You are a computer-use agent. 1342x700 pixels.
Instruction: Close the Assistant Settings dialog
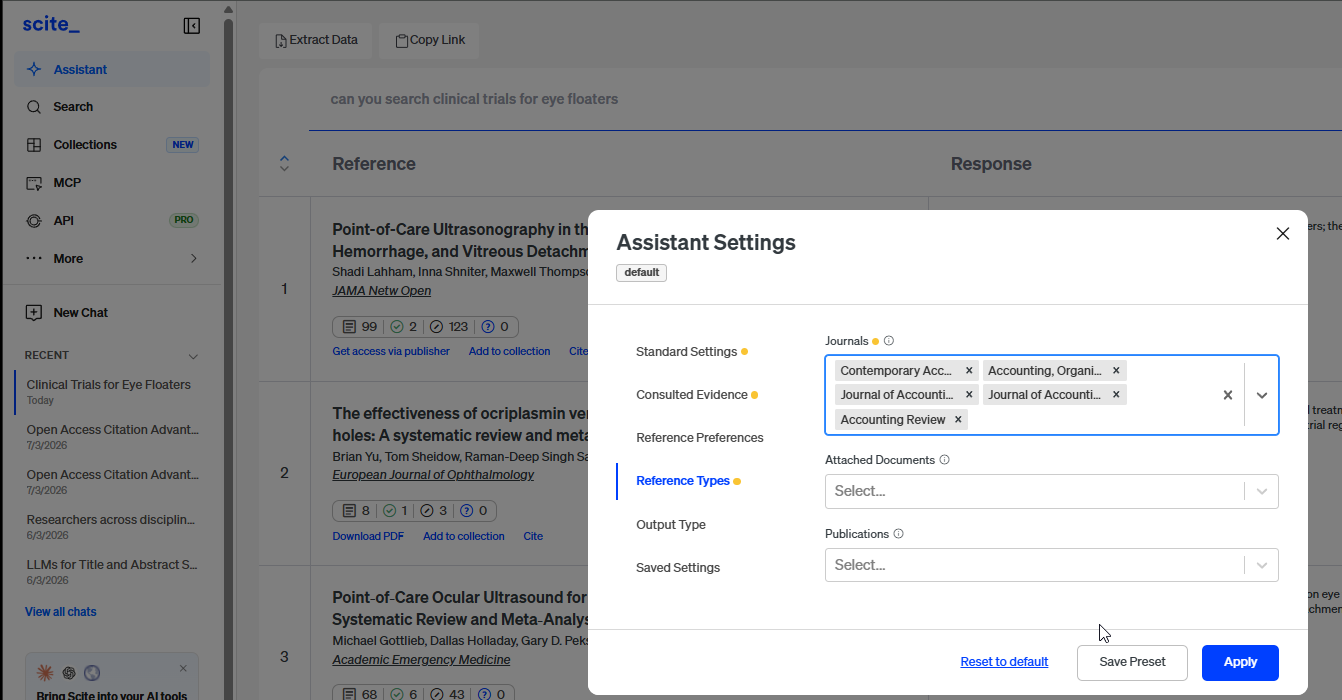pos(1283,233)
